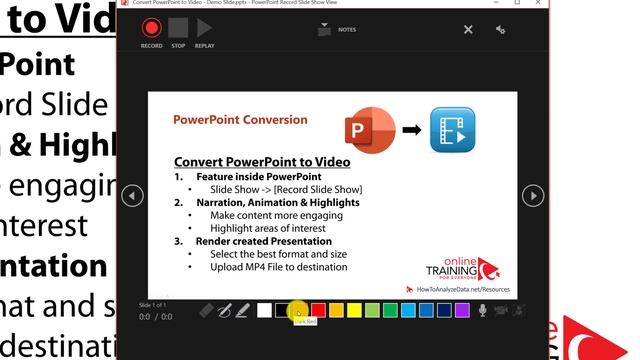
Task: Click the 0:0 / 0:0 recording timer
Action: pos(156,317)
